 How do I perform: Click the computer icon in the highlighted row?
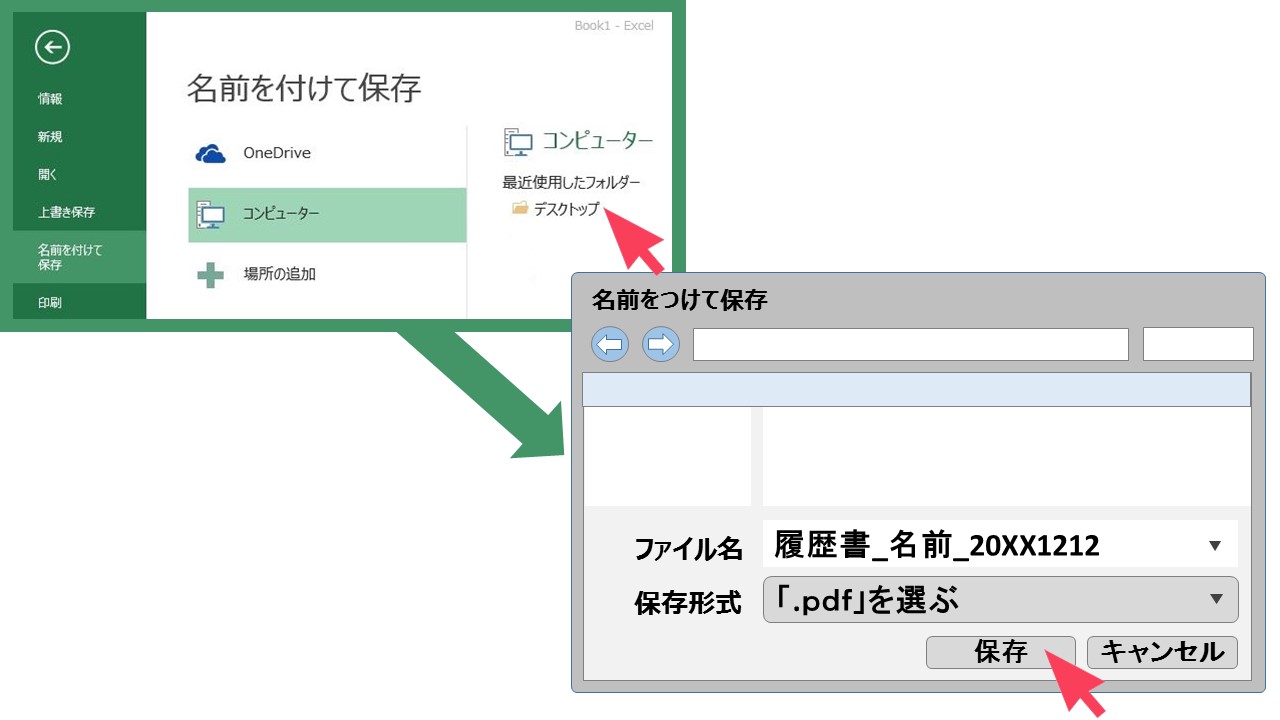[211, 214]
